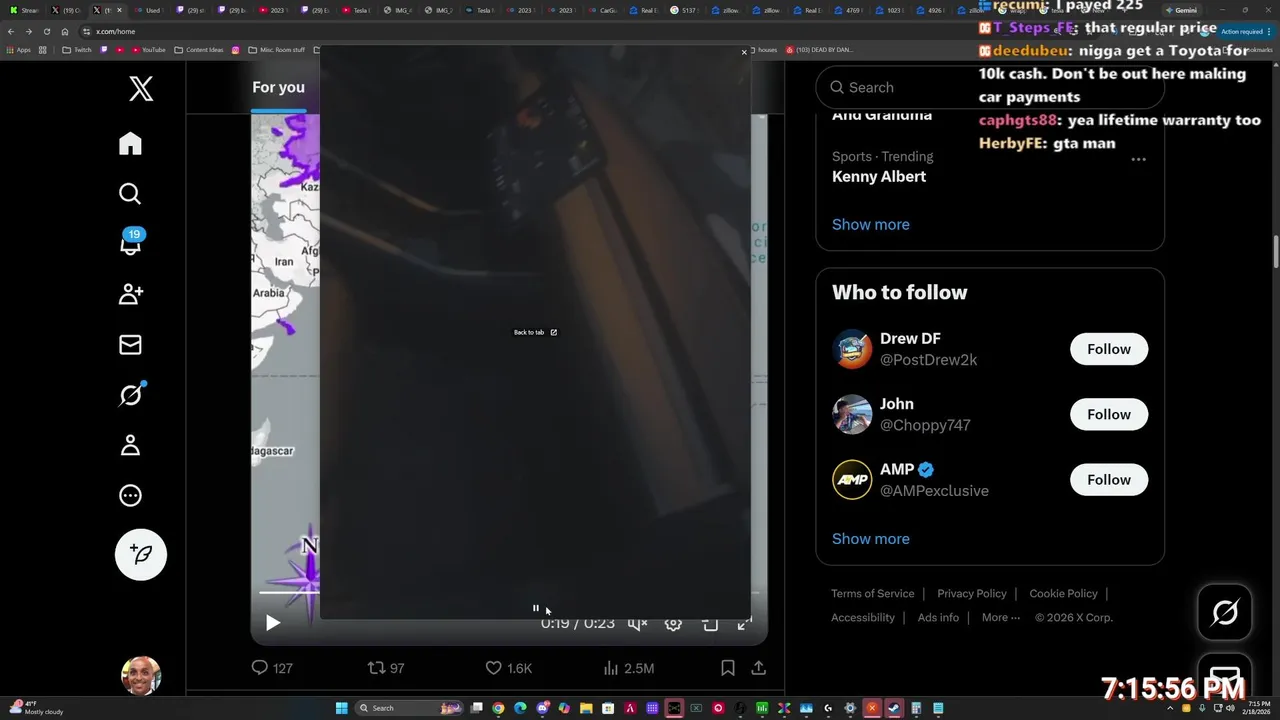
Task: Open the Follow people icon in sidebar
Action: (130, 294)
